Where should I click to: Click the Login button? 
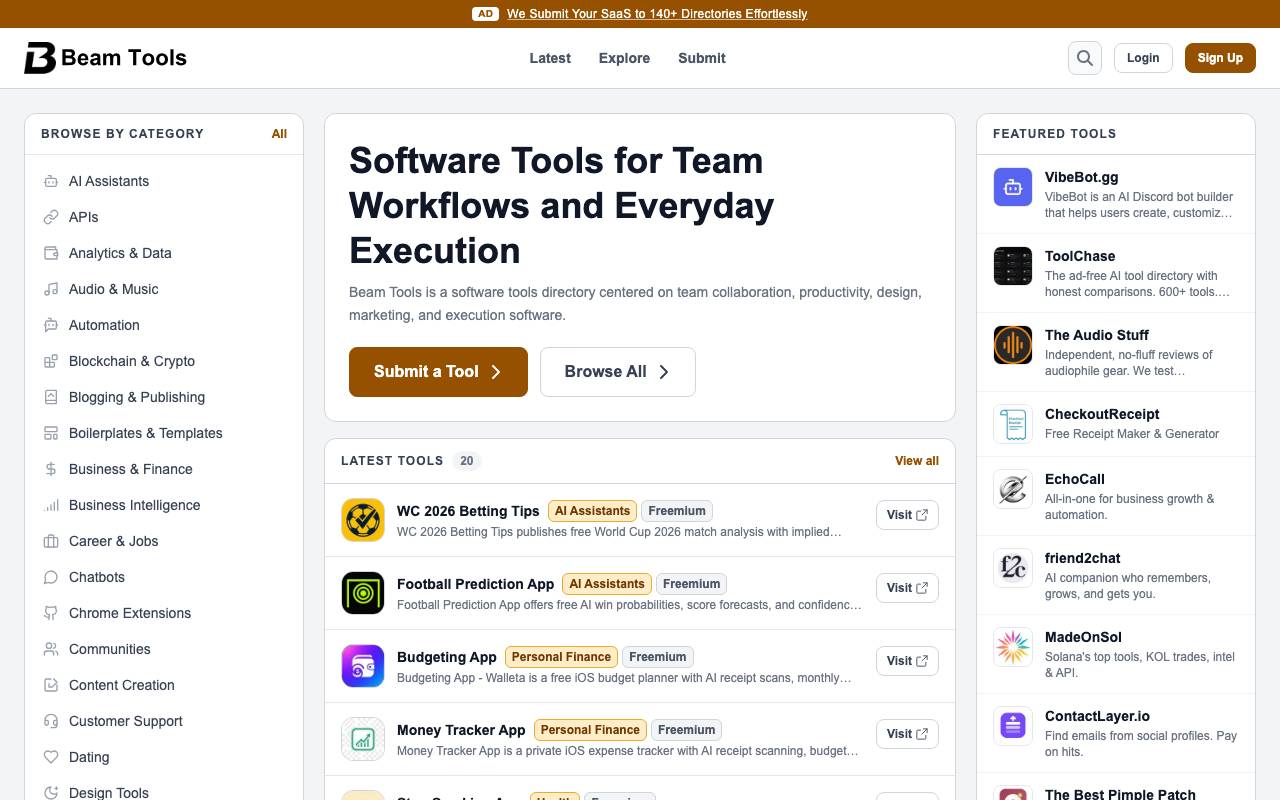(1143, 58)
